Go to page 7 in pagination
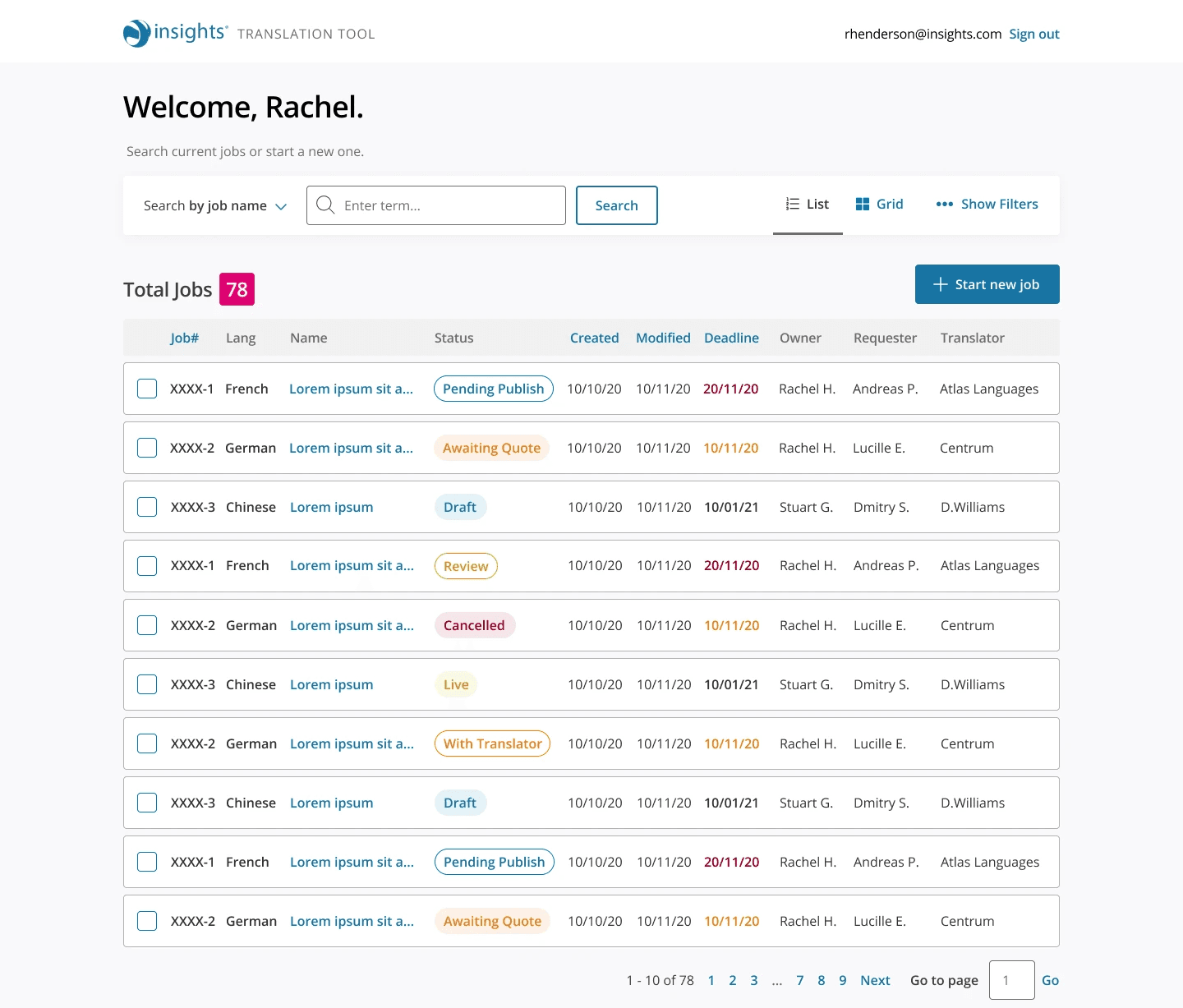The height and width of the screenshot is (1008, 1183). click(800, 980)
